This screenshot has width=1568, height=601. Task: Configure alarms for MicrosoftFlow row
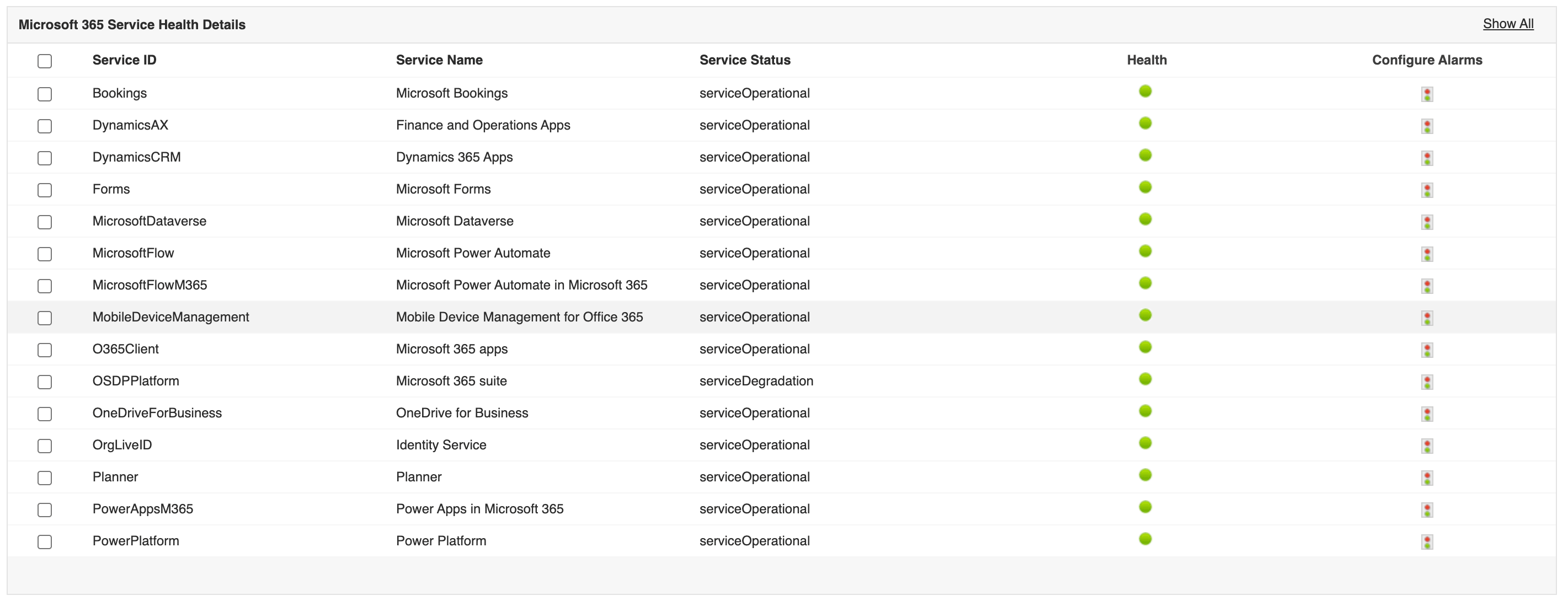tap(1427, 254)
